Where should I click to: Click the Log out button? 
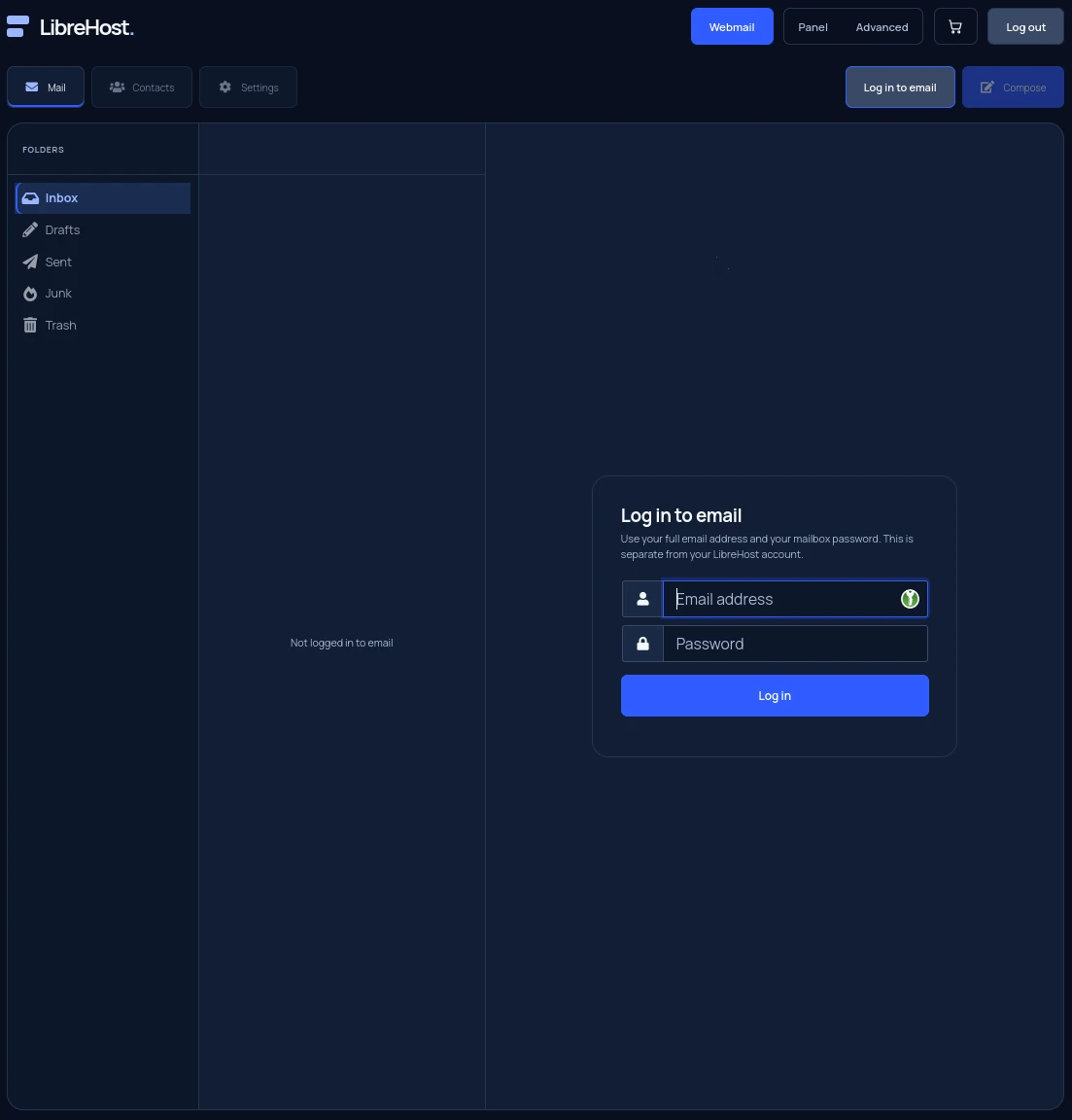1025,27
